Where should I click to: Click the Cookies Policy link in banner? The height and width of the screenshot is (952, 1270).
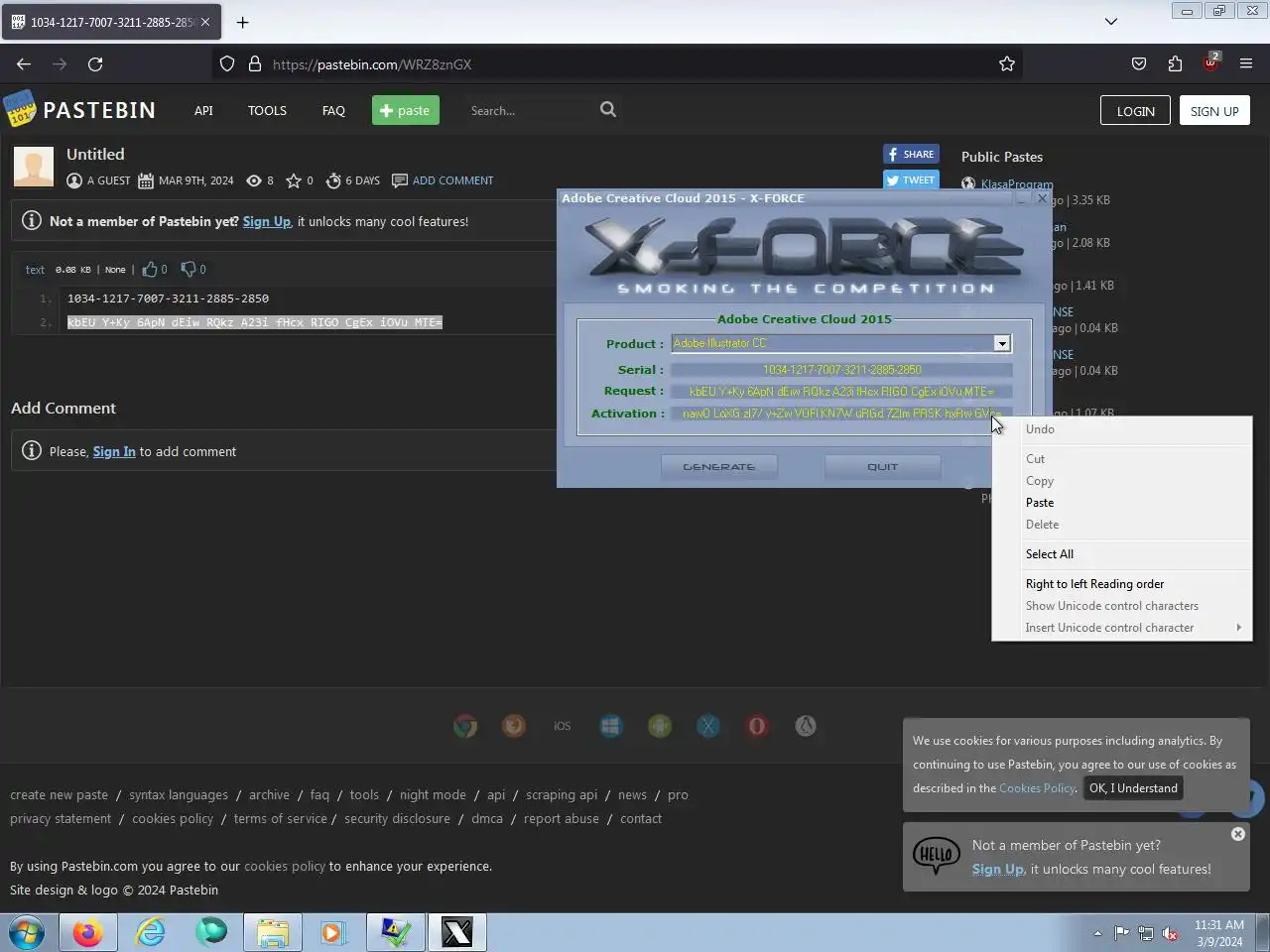pos(1037,788)
